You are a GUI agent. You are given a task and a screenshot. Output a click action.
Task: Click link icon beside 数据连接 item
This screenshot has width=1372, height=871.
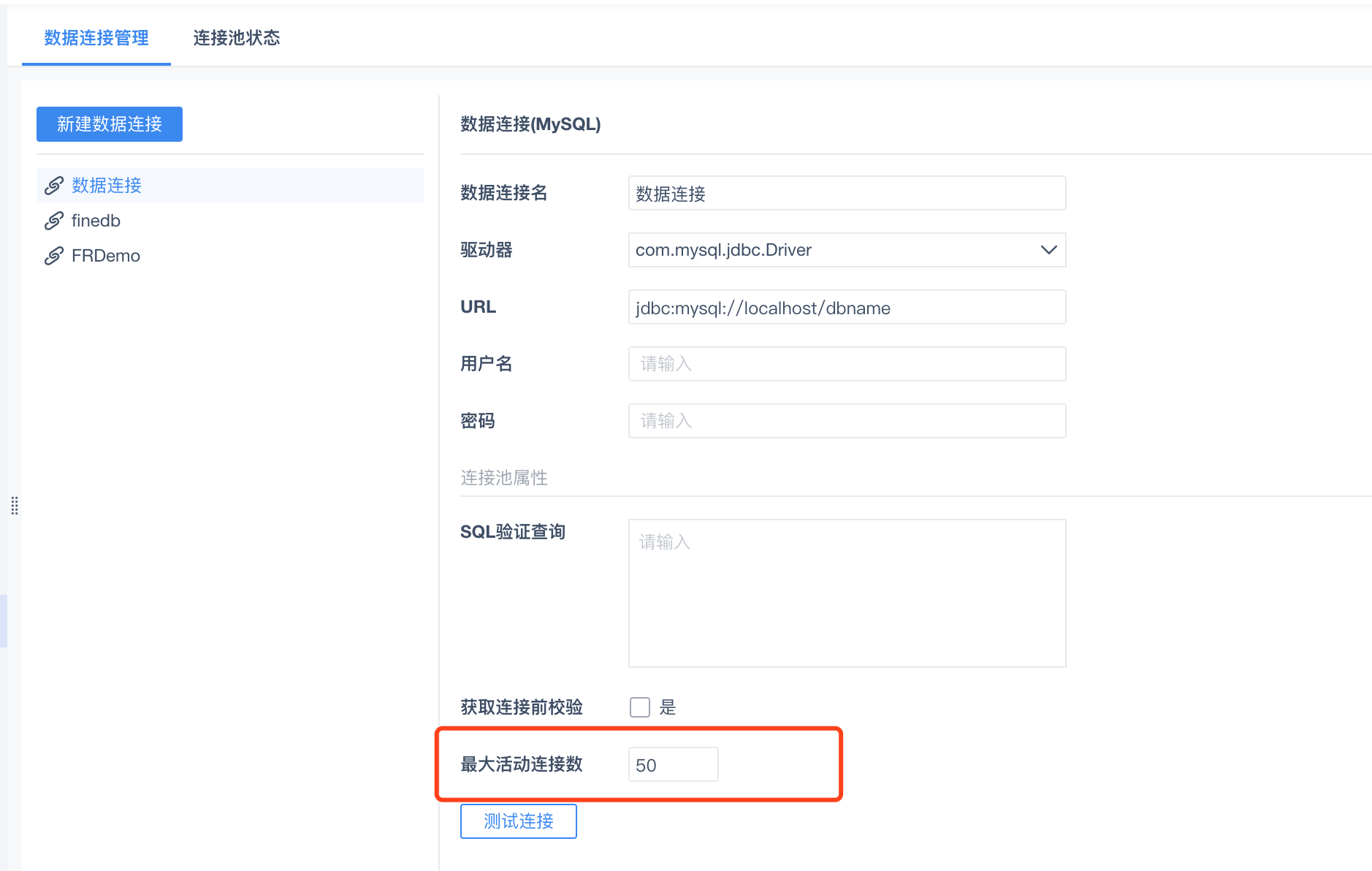pos(54,186)
